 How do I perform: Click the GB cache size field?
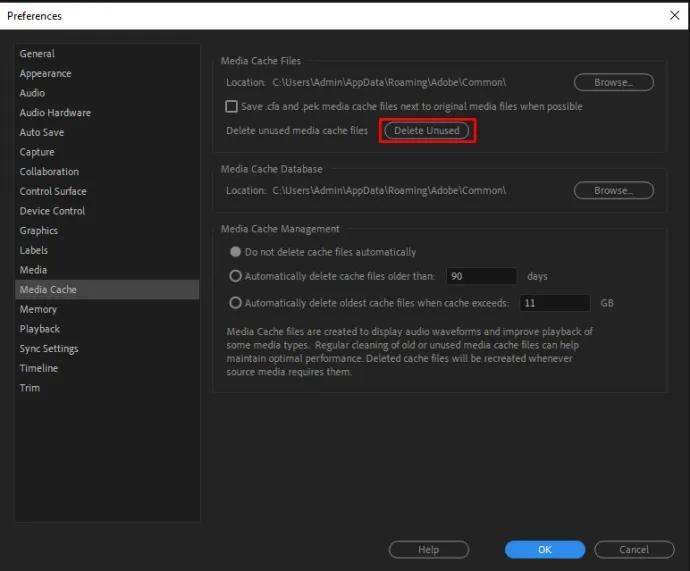coord(554,303)
